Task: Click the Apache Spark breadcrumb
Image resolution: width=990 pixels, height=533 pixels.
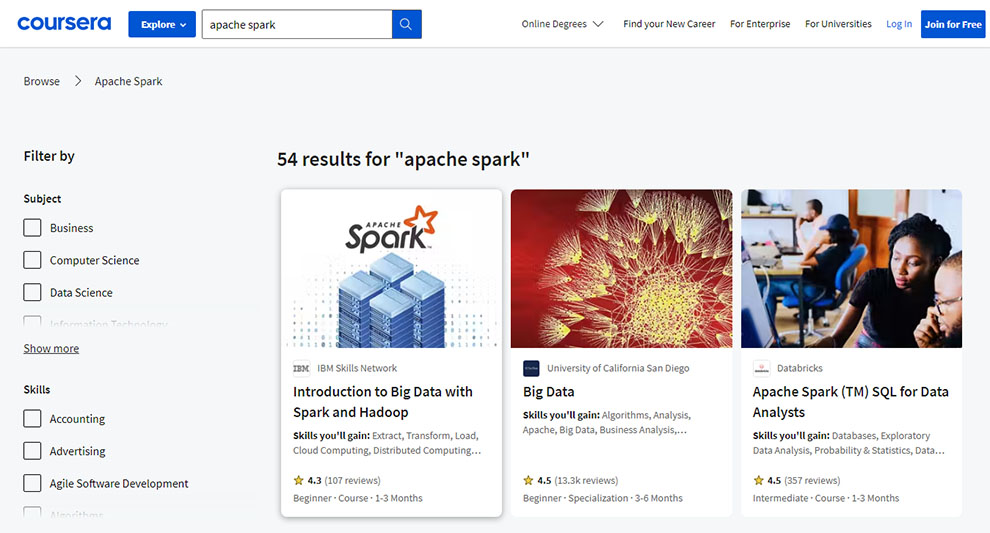Action: tap(128, 81)
